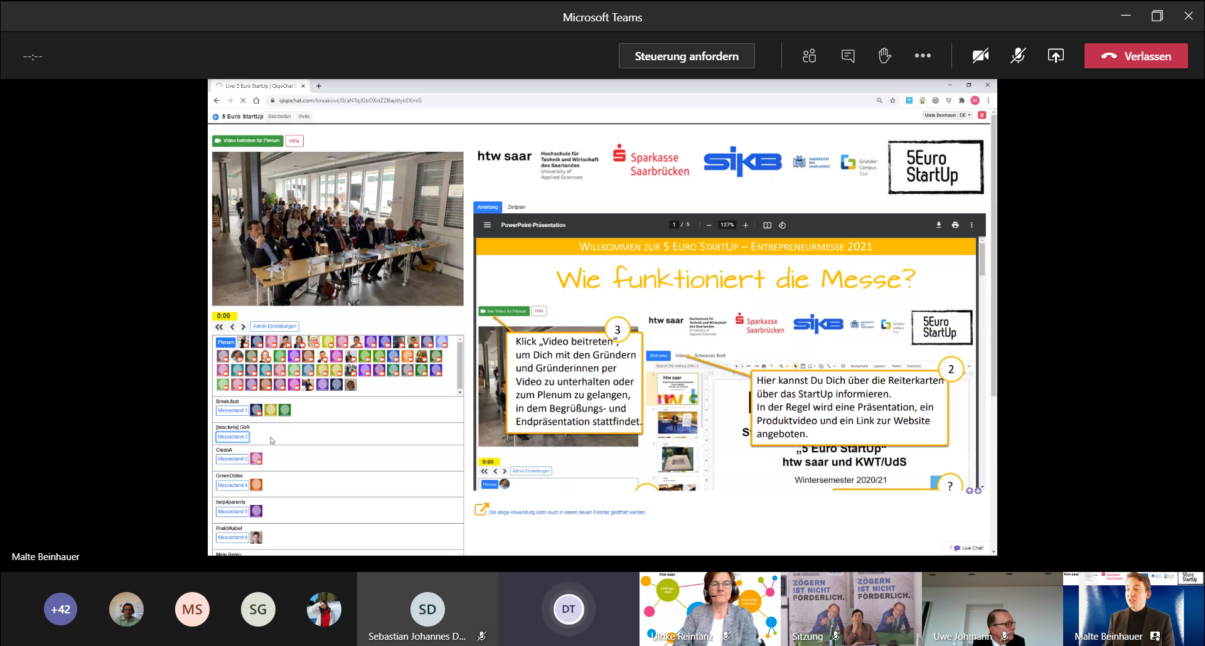1205x646 pixels.
Task: Click the PDF viewer hamburger menu icon
Action: point(488,225)
